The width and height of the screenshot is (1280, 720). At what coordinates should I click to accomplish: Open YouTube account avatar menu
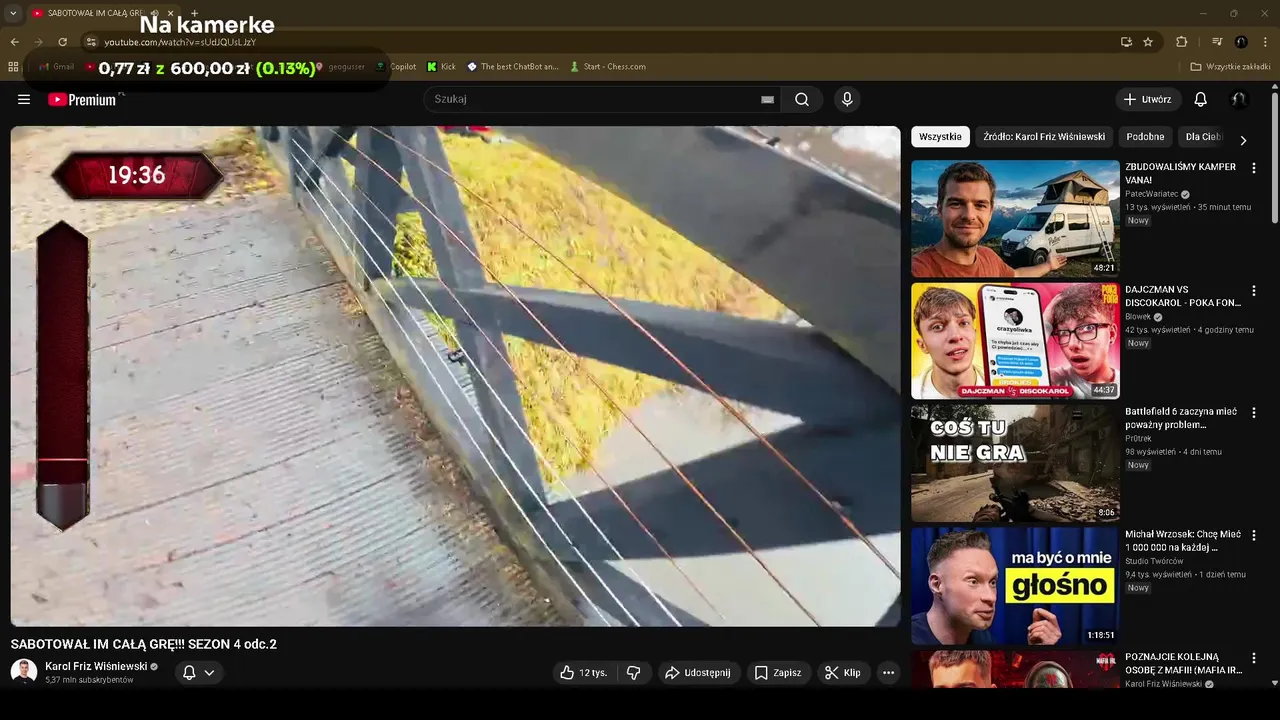pyautogui.click(x=1239, y=99)
